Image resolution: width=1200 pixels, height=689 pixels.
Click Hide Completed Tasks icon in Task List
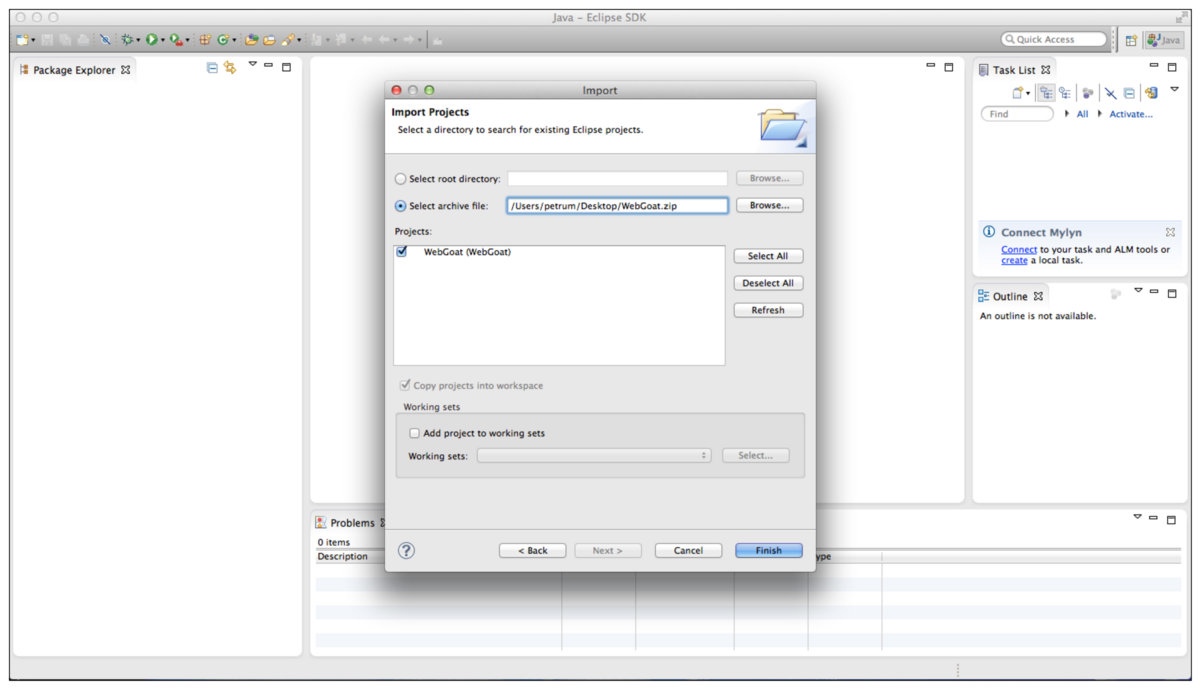click(1110, 93)
